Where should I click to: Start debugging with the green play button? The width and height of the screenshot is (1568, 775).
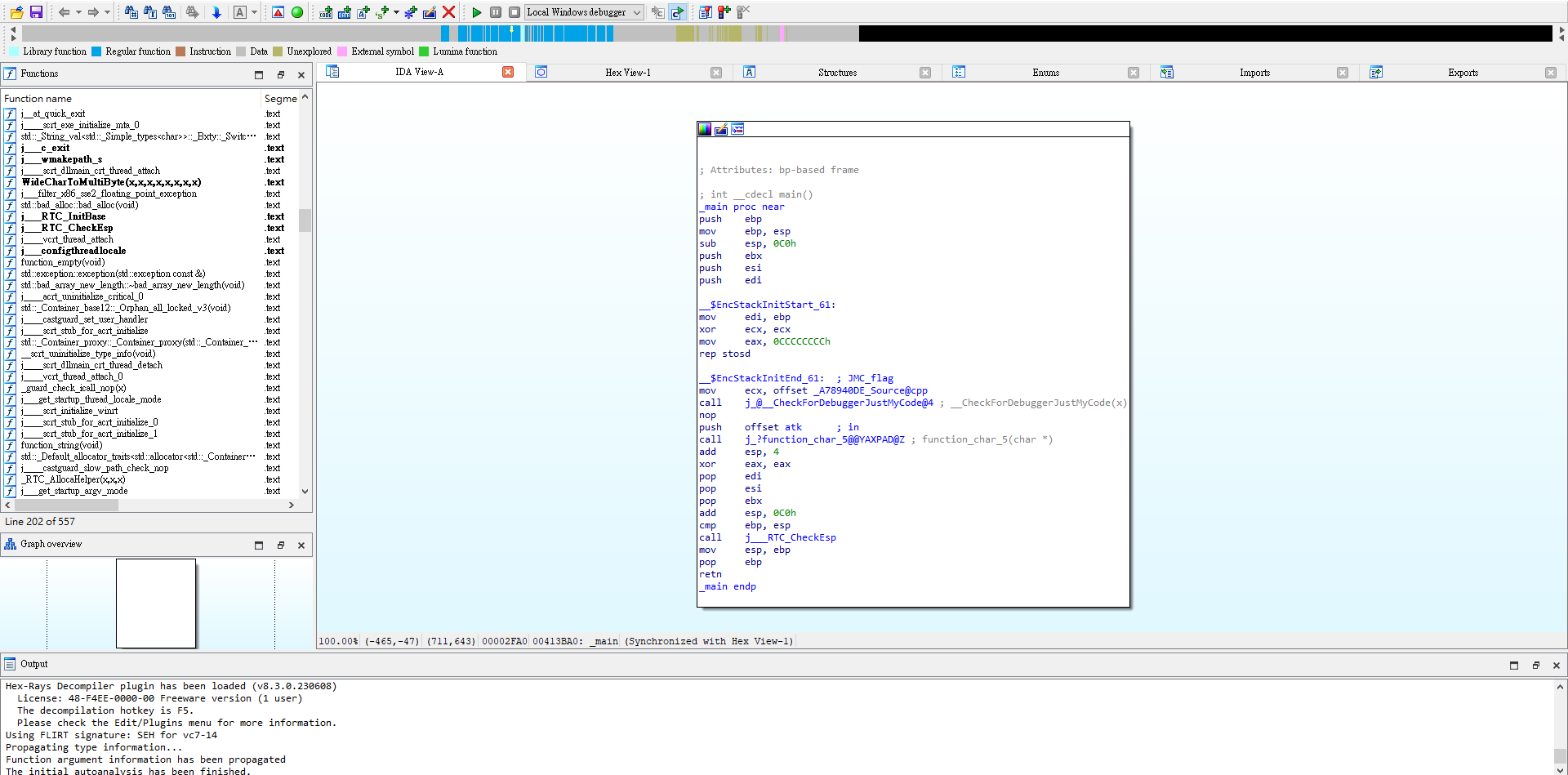(x=477, y=12)
